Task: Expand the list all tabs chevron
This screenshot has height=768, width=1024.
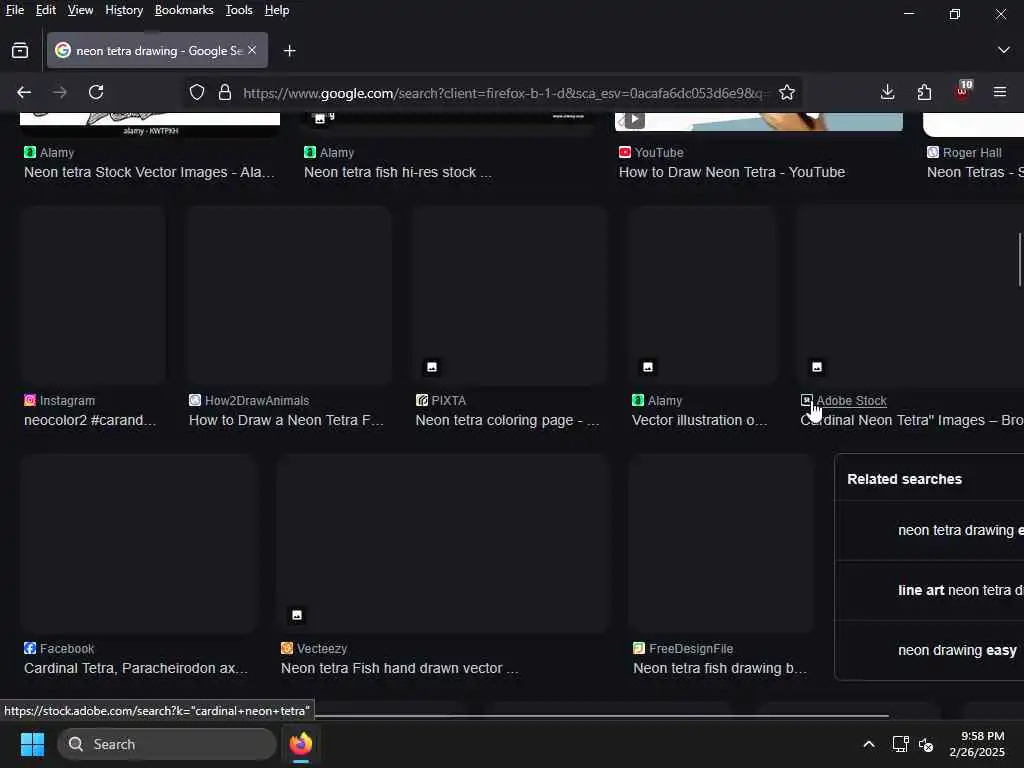Action: pos(1004,50)
